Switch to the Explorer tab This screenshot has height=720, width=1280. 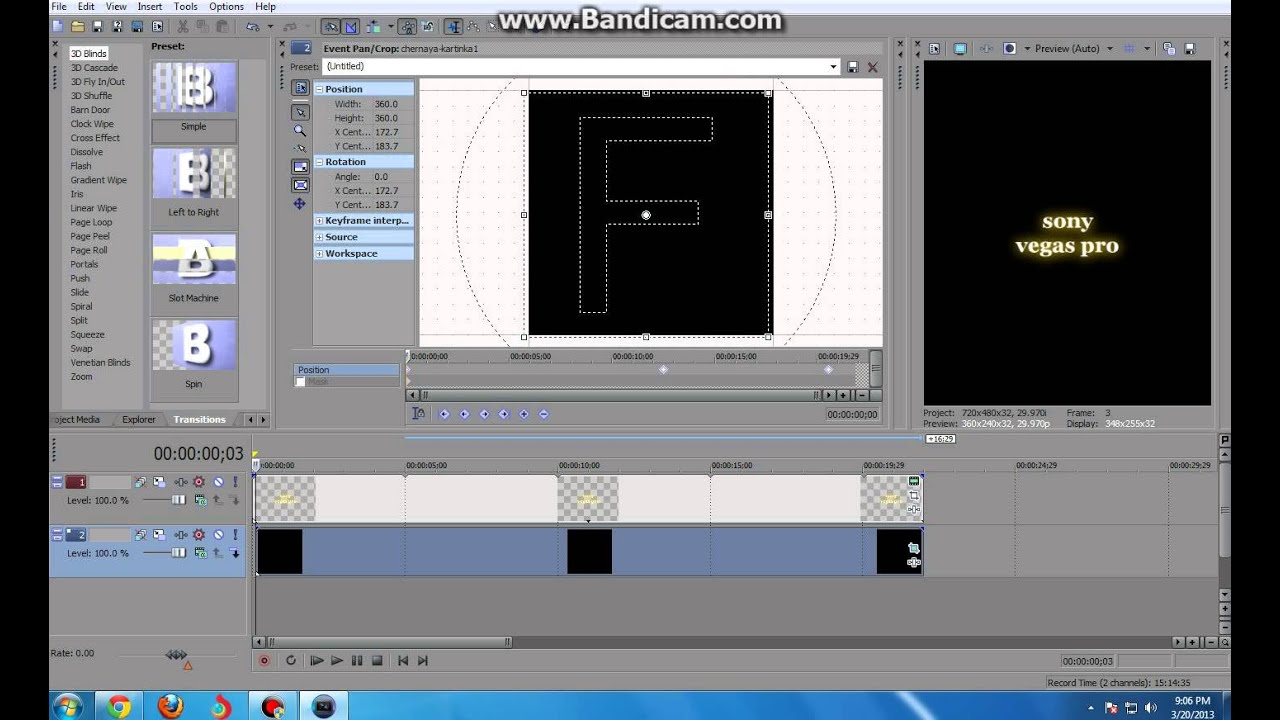pos(139,420)
